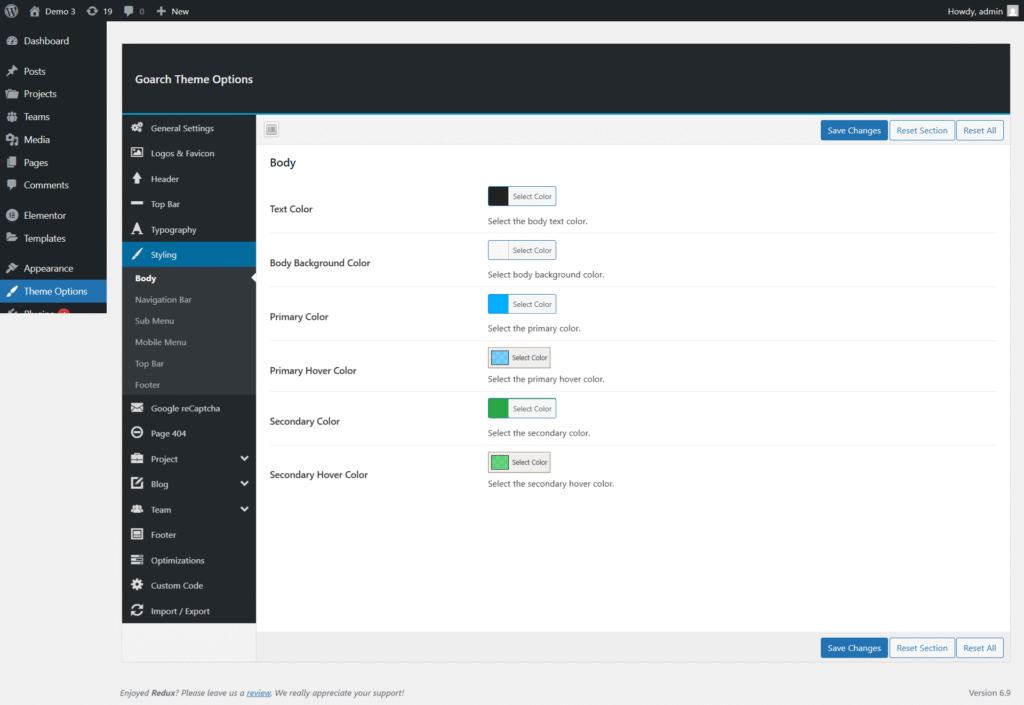This screenshot has height=705, width=1024.
Task: Select the Sub Menu styling item
Action: 154,321
